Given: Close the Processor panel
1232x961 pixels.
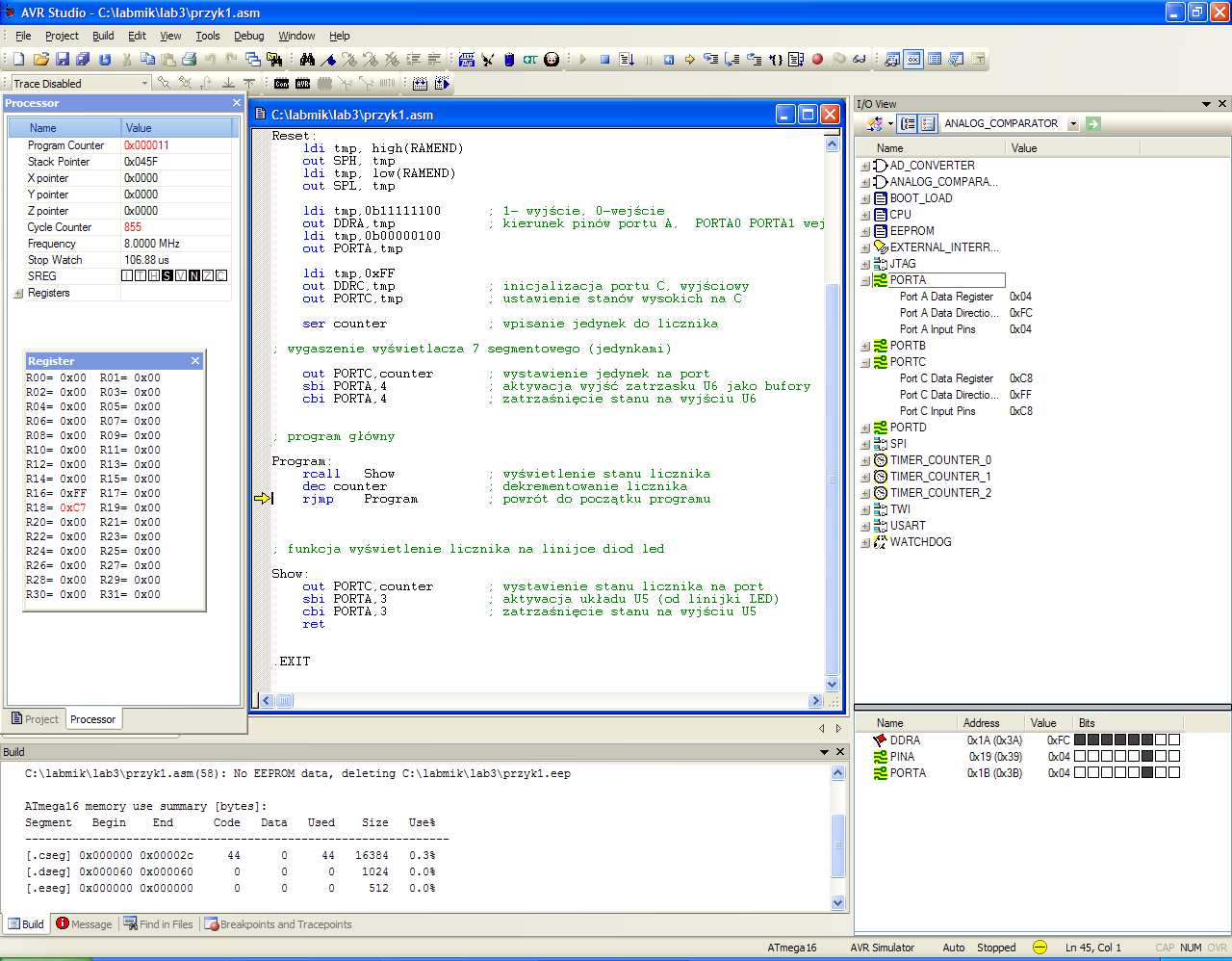Looking at the screenshot, I should (x=237, y=103).
